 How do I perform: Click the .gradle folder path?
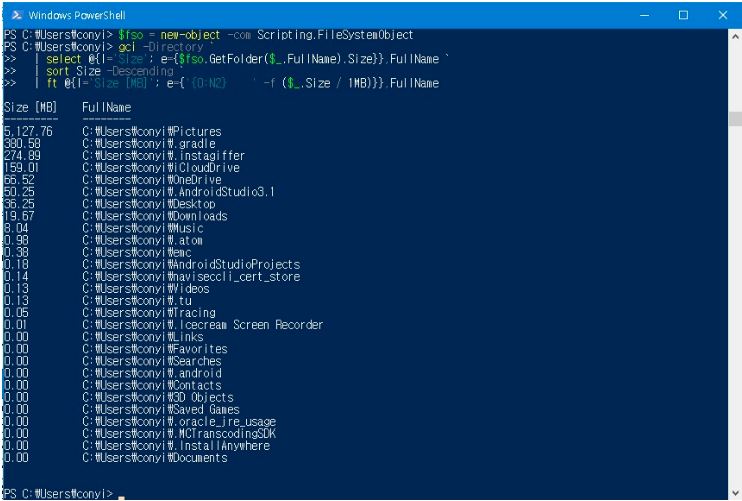click(149, 143)
